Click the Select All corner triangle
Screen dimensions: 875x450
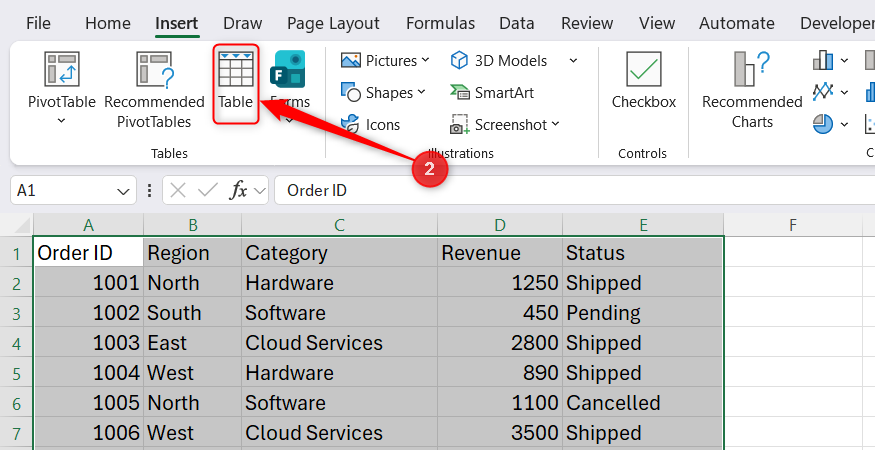[x=21, y=224]
